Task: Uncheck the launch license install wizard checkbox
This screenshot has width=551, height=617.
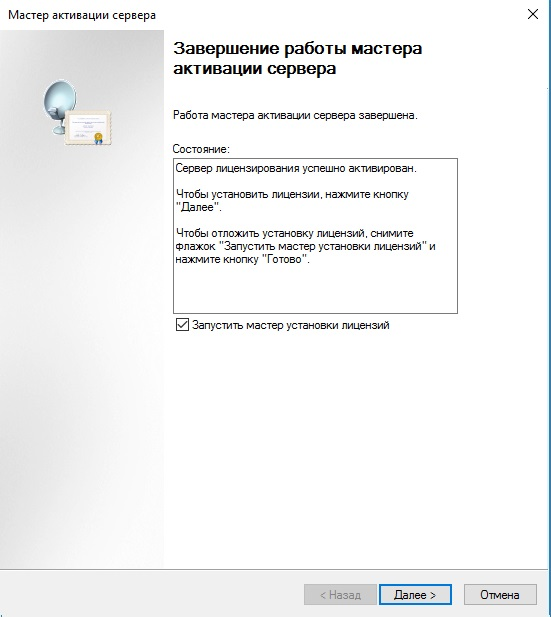Action: [x=182, y=325]
